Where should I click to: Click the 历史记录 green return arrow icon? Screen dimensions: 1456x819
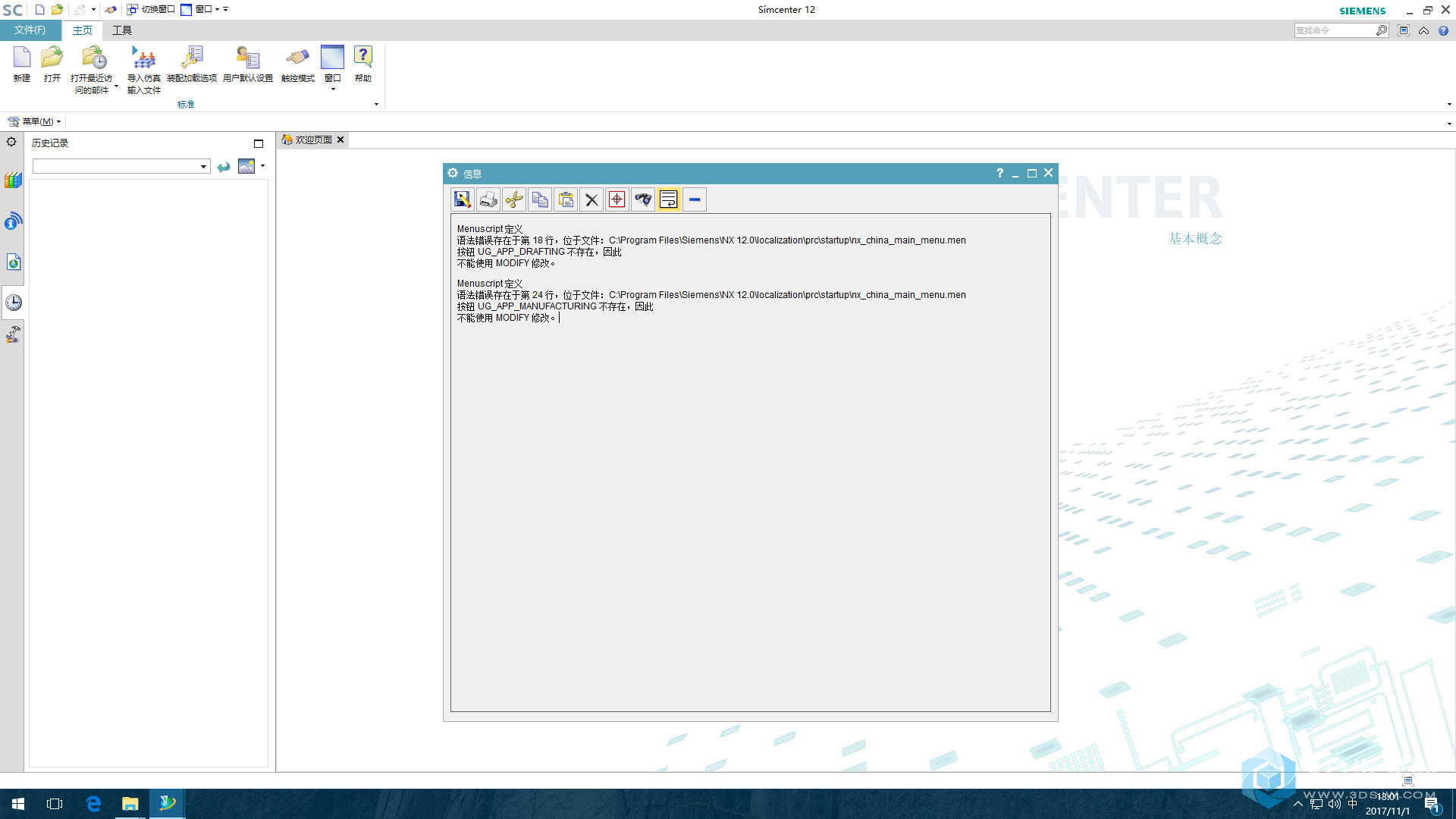(224, 167)
